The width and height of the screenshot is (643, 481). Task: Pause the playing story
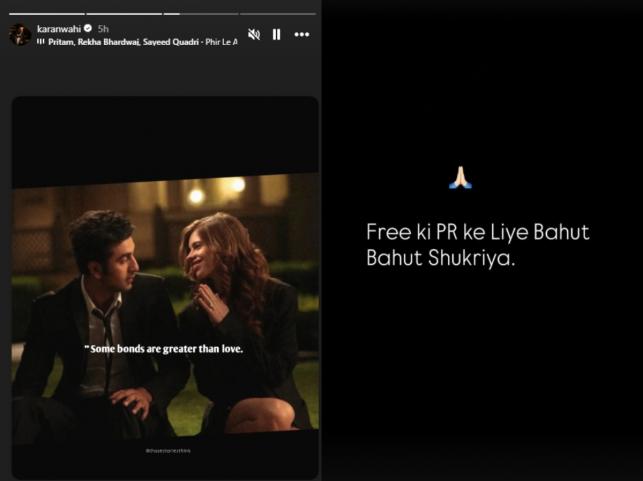[277, 34]
